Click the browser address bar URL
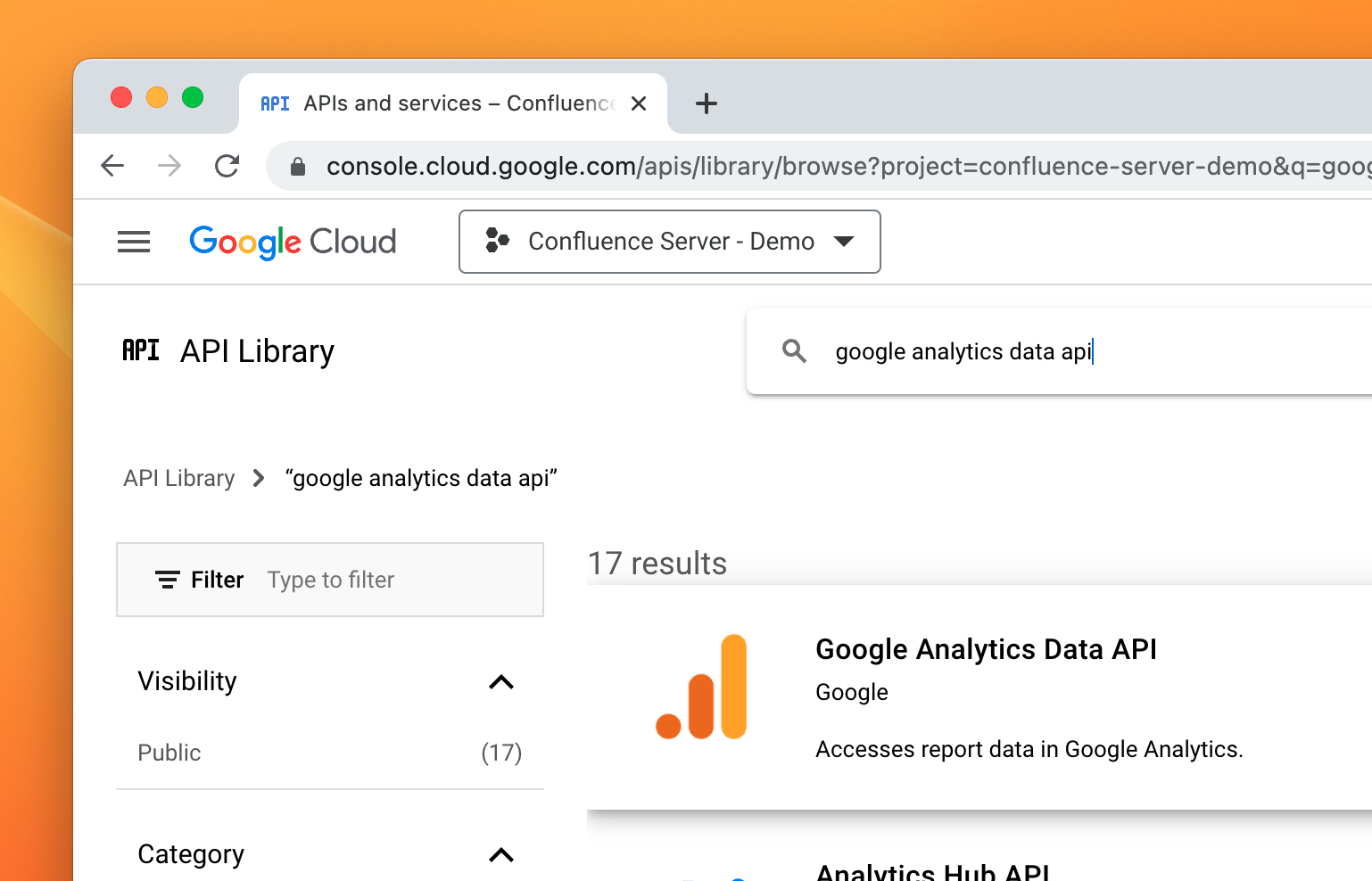 coord(803,167)
